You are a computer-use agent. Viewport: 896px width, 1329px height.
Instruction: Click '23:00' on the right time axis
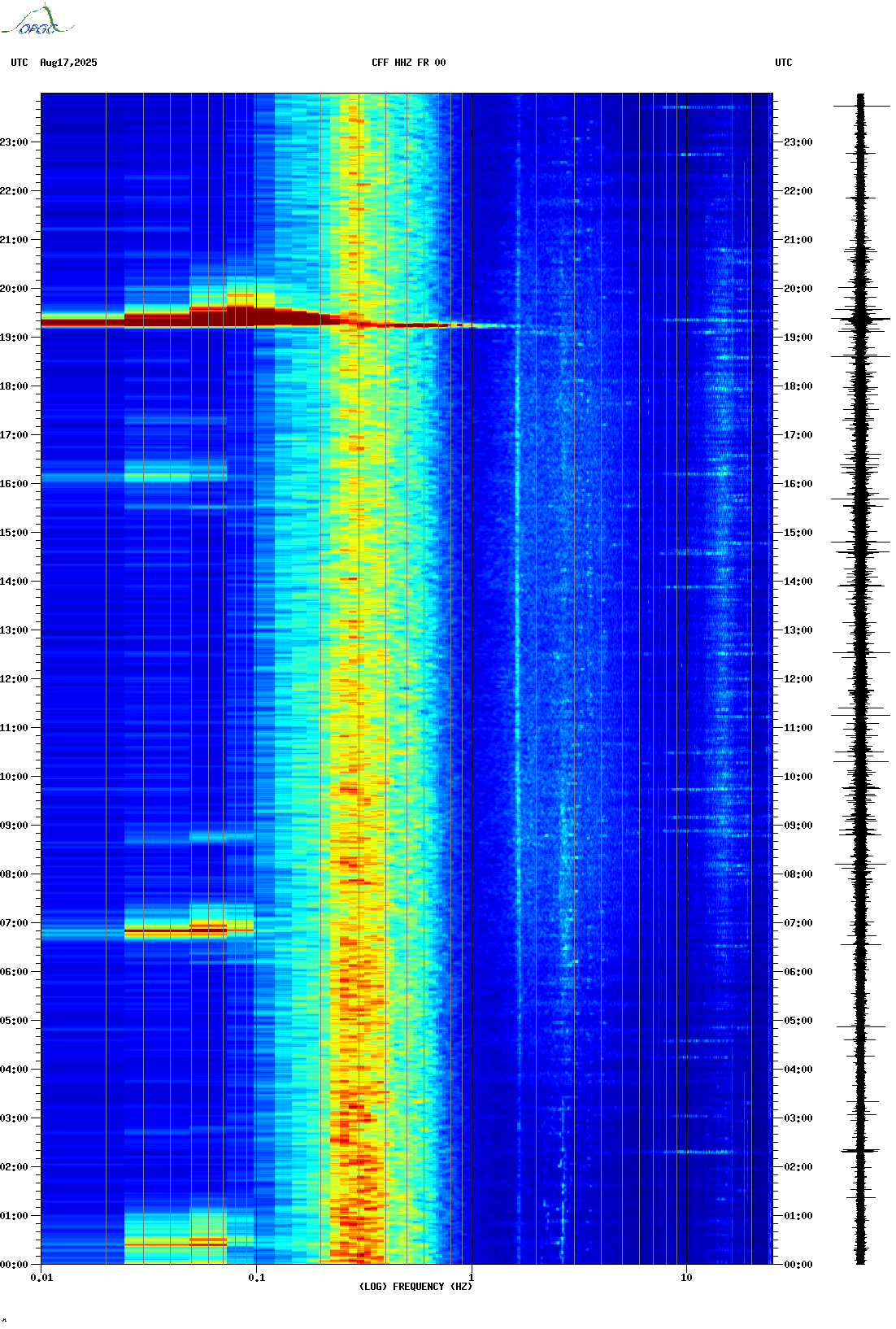pos(798,142)
